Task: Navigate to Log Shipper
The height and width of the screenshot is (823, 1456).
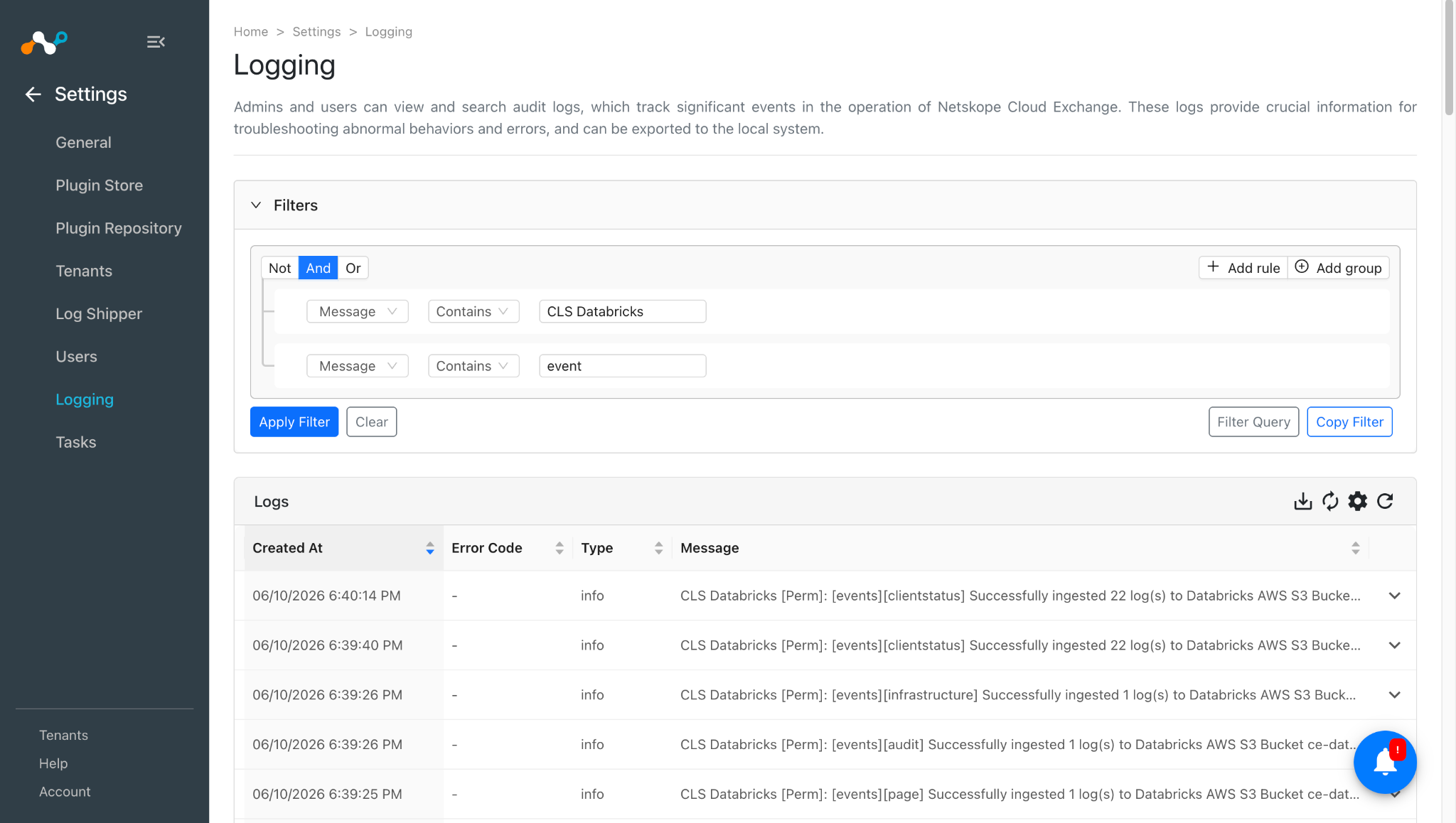Action: pyautogui.click(x=99, y=314)
